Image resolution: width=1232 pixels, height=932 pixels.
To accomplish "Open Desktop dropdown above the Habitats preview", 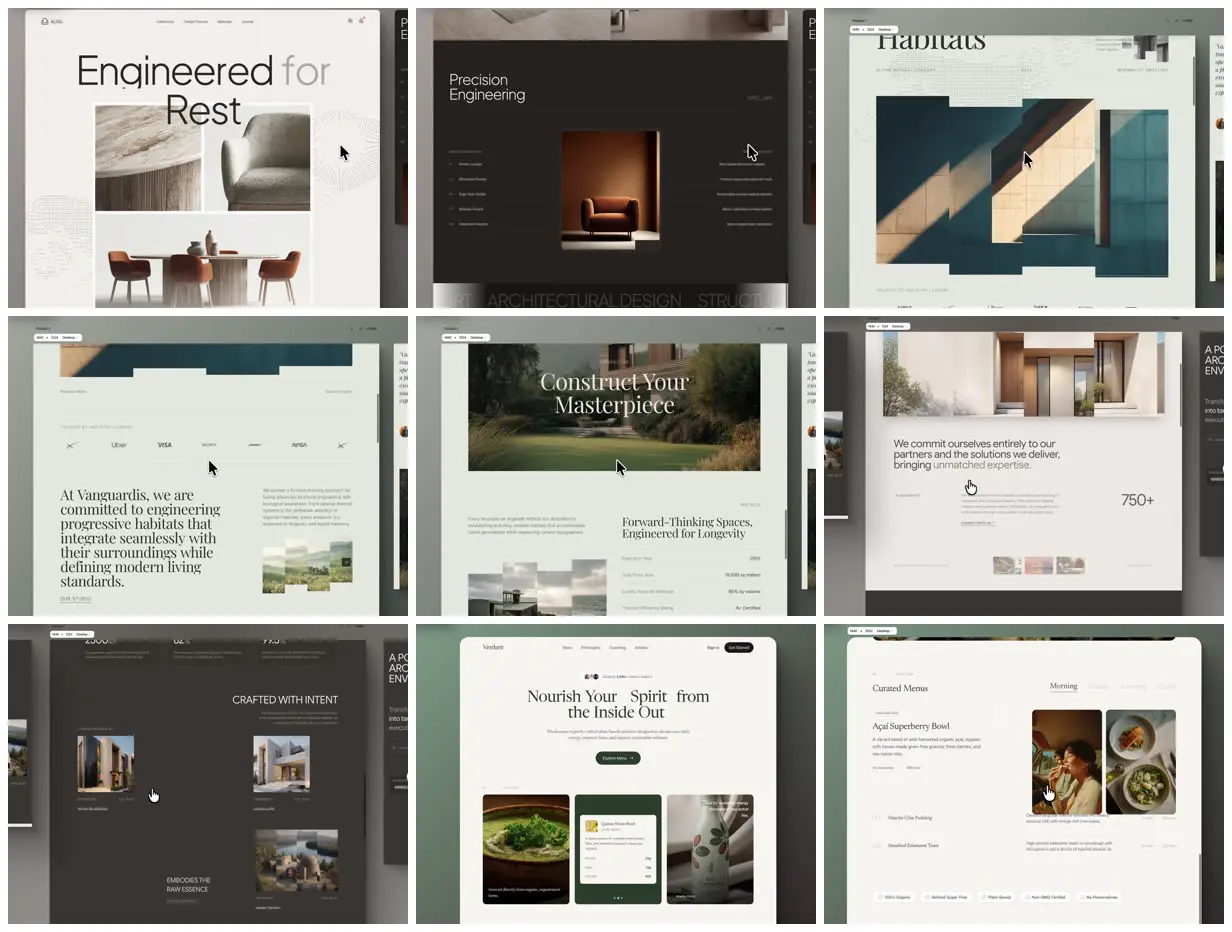I will pos(886,30).
